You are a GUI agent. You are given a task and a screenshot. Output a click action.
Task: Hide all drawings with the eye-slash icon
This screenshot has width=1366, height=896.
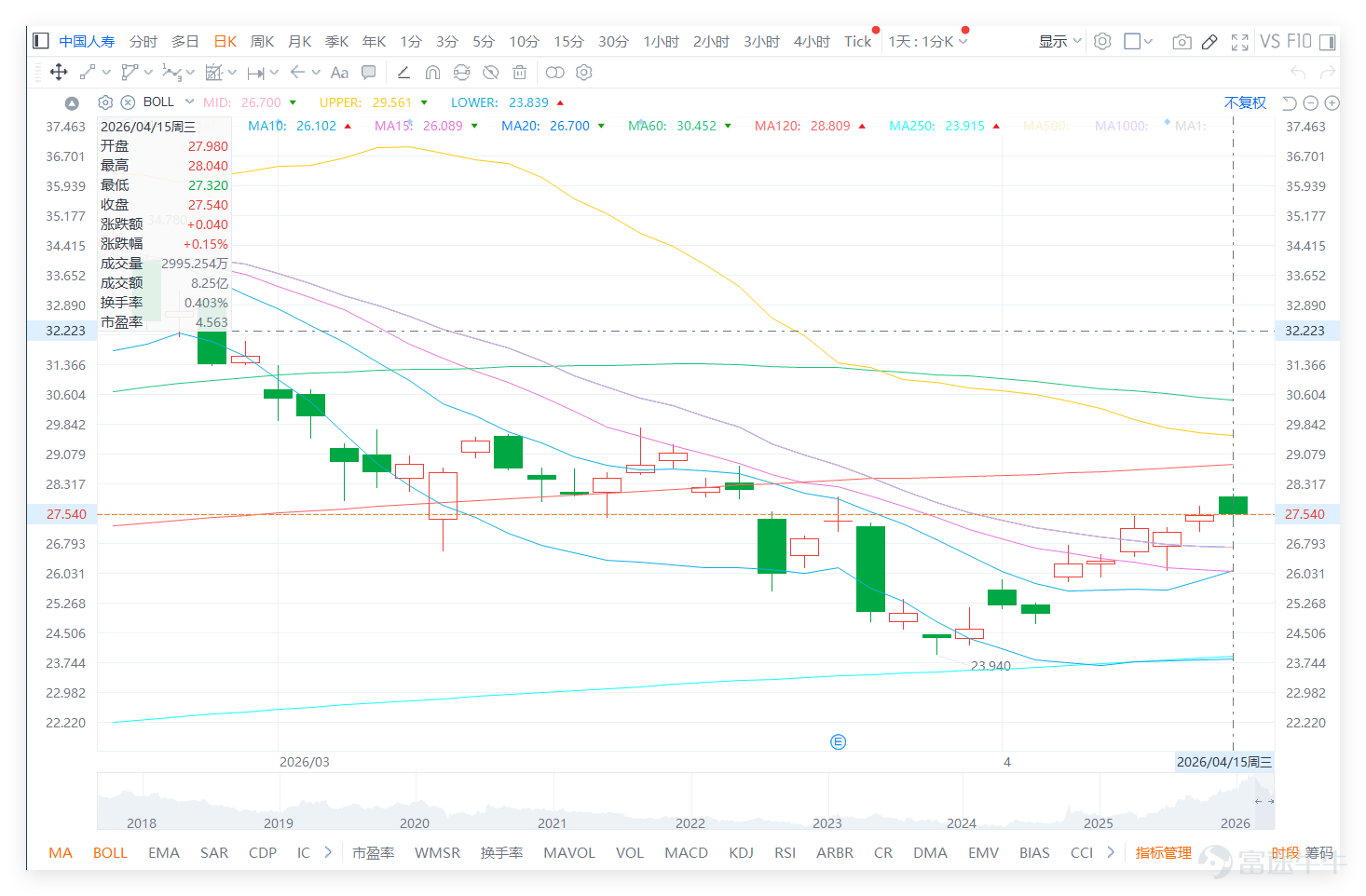(x=491, y=72)
